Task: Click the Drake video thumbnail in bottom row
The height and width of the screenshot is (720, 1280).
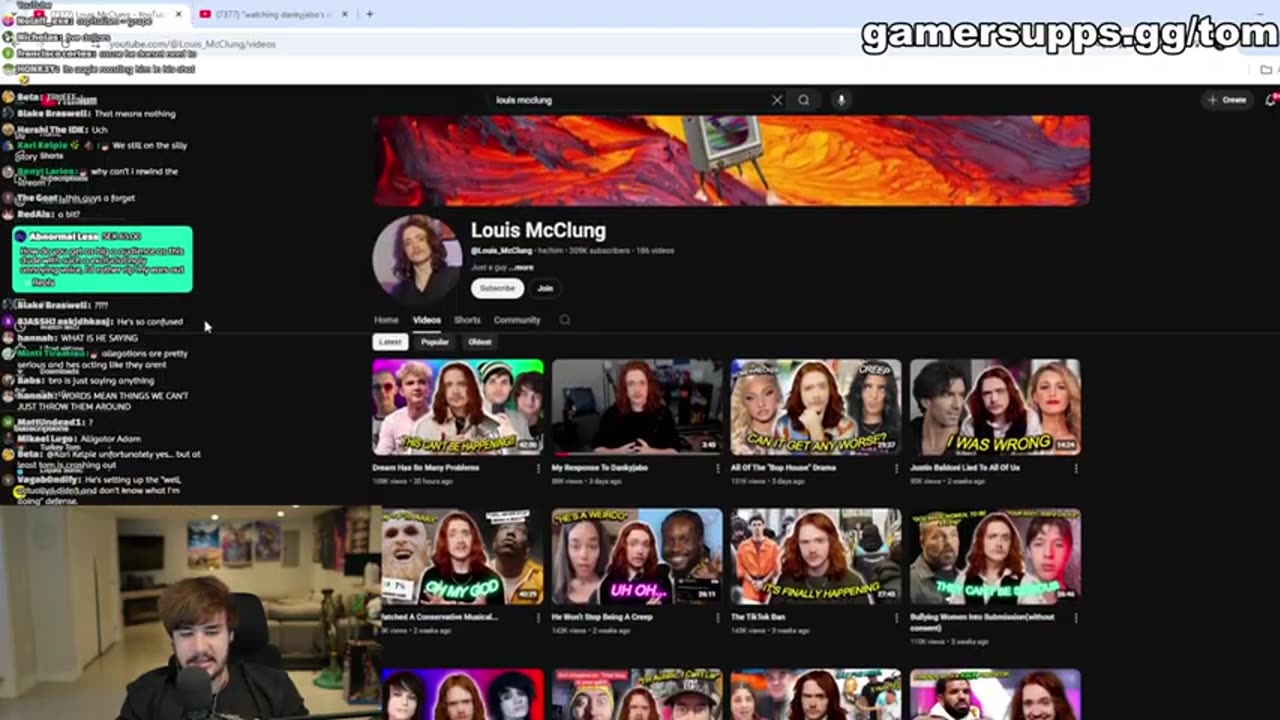Action: point(996,694)
